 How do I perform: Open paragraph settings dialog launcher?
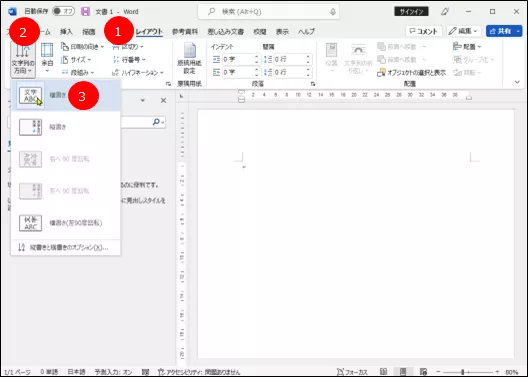[x=313, y=84]
